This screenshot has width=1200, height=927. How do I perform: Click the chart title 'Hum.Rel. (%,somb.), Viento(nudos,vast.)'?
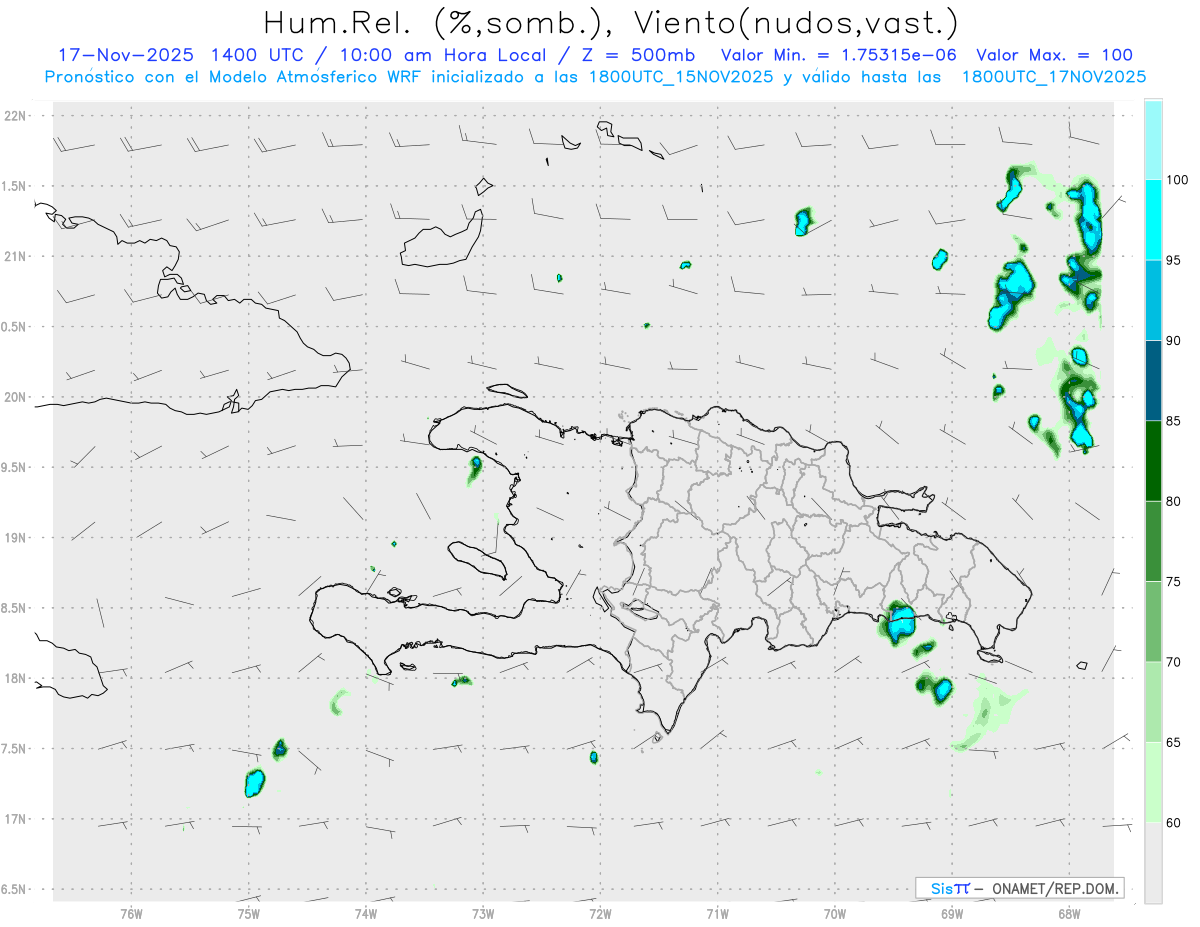pos(611,22)
